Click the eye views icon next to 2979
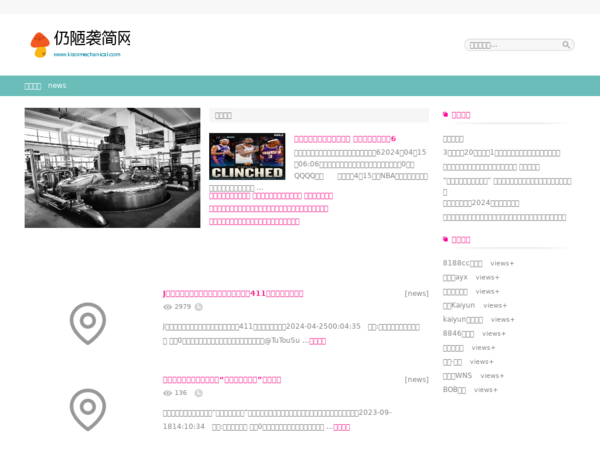The height and width of the screenshot is (450, 600). point(167,307)
